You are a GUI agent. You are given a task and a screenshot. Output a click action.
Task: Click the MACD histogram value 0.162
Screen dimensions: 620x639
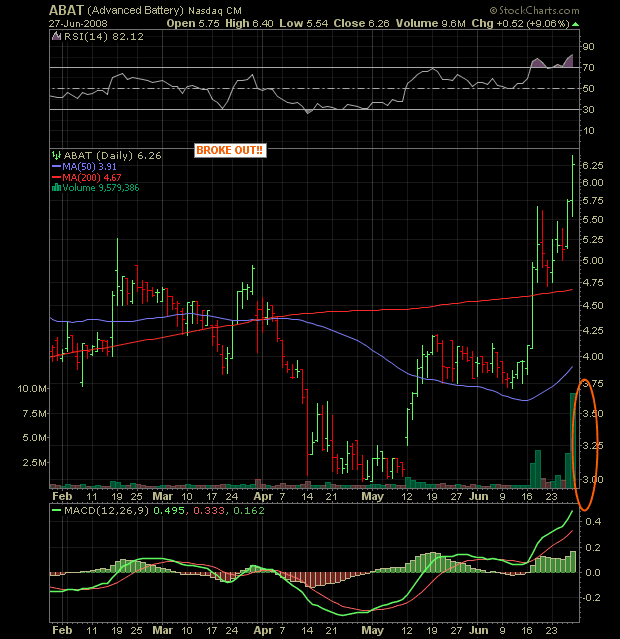click(249, 511)
